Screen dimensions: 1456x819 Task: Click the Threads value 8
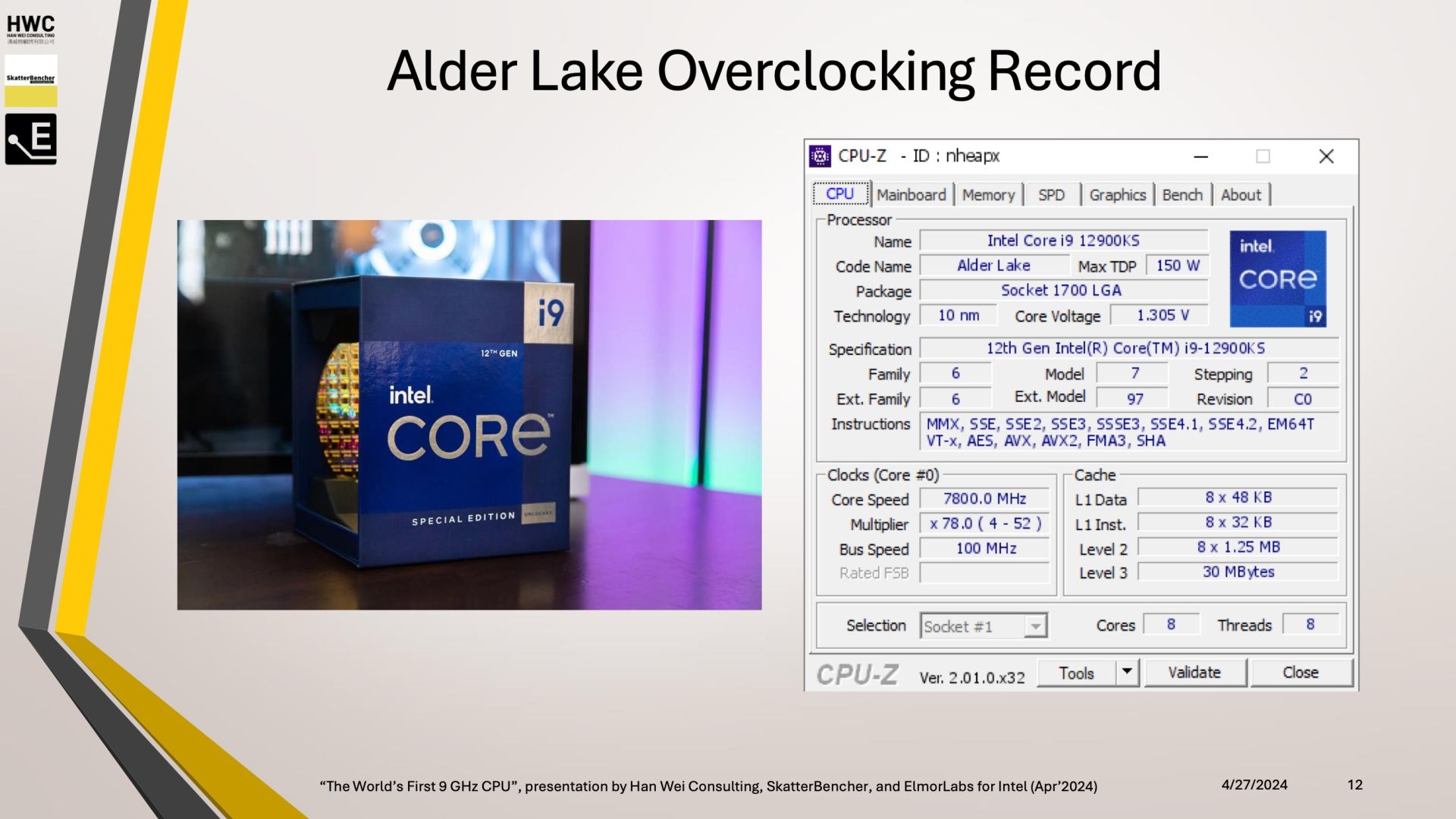1310,624
